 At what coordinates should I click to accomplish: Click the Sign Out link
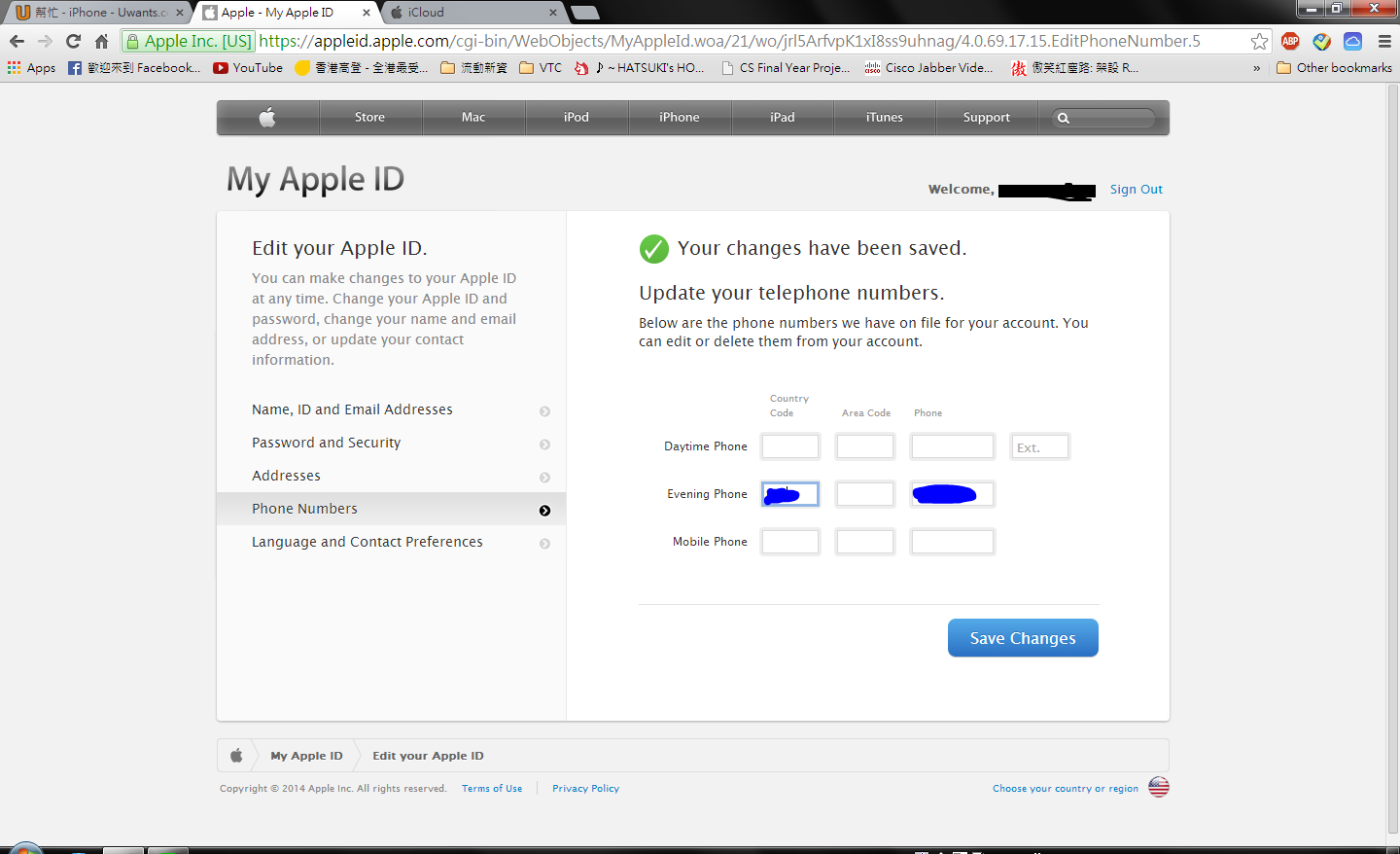coord(1137,189)
